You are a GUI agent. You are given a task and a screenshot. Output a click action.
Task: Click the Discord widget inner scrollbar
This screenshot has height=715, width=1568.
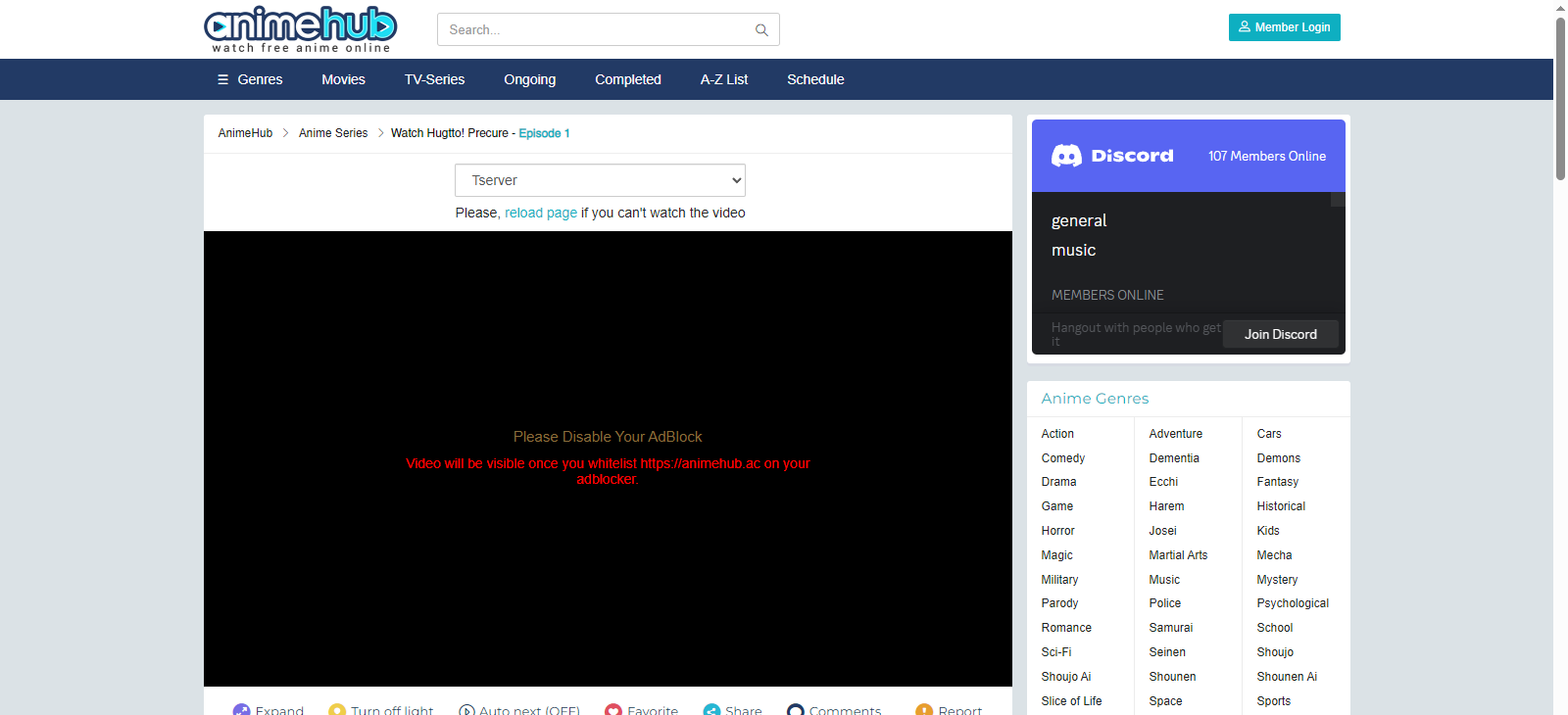click(1338, 200)
